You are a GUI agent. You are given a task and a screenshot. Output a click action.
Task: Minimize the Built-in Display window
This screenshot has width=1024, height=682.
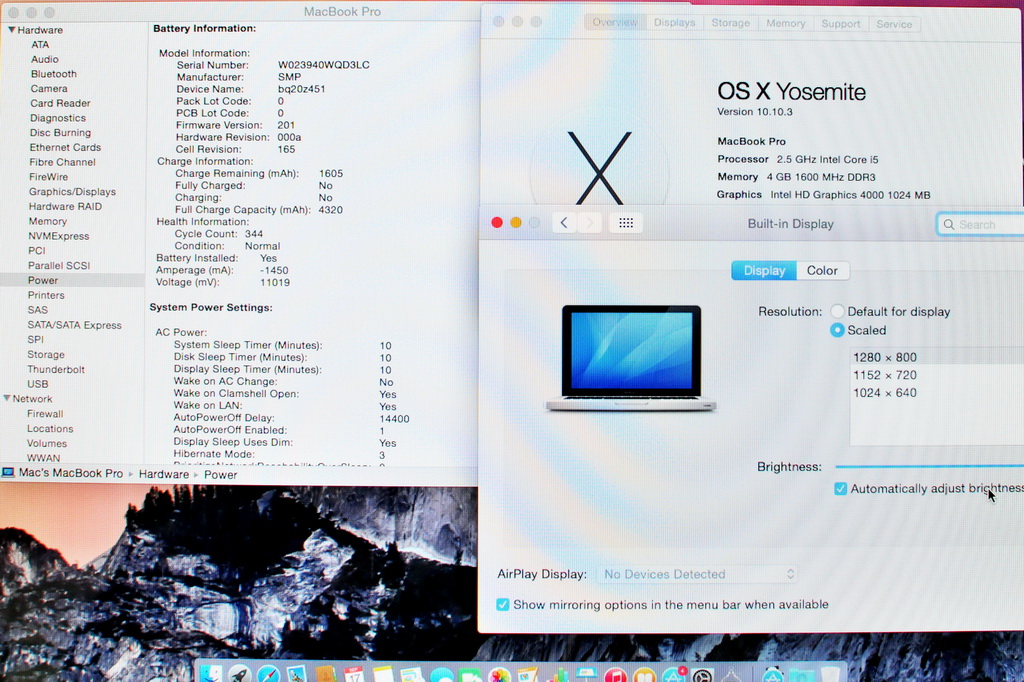click(515, 223)
